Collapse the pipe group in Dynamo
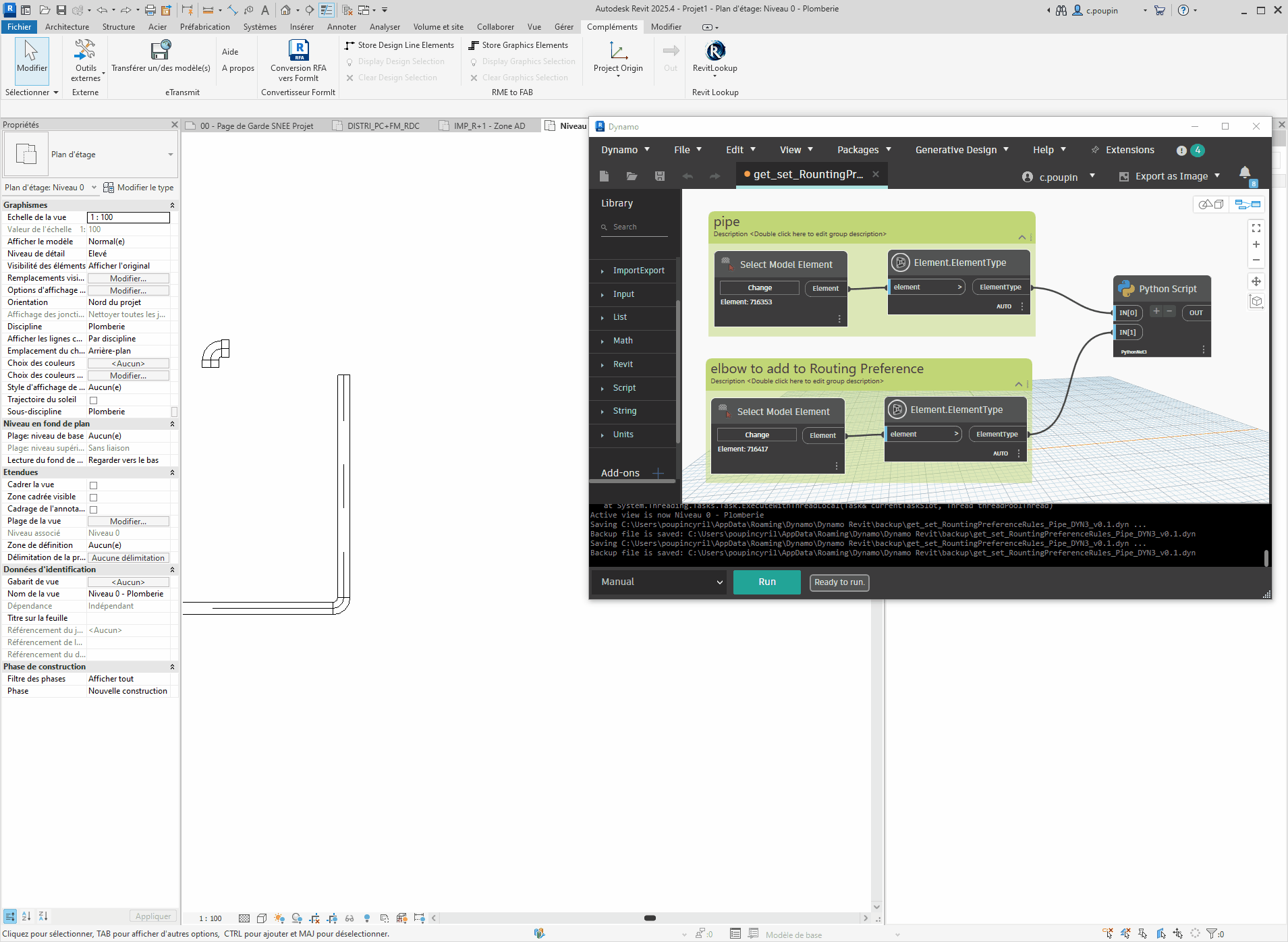 (1021, 237)
